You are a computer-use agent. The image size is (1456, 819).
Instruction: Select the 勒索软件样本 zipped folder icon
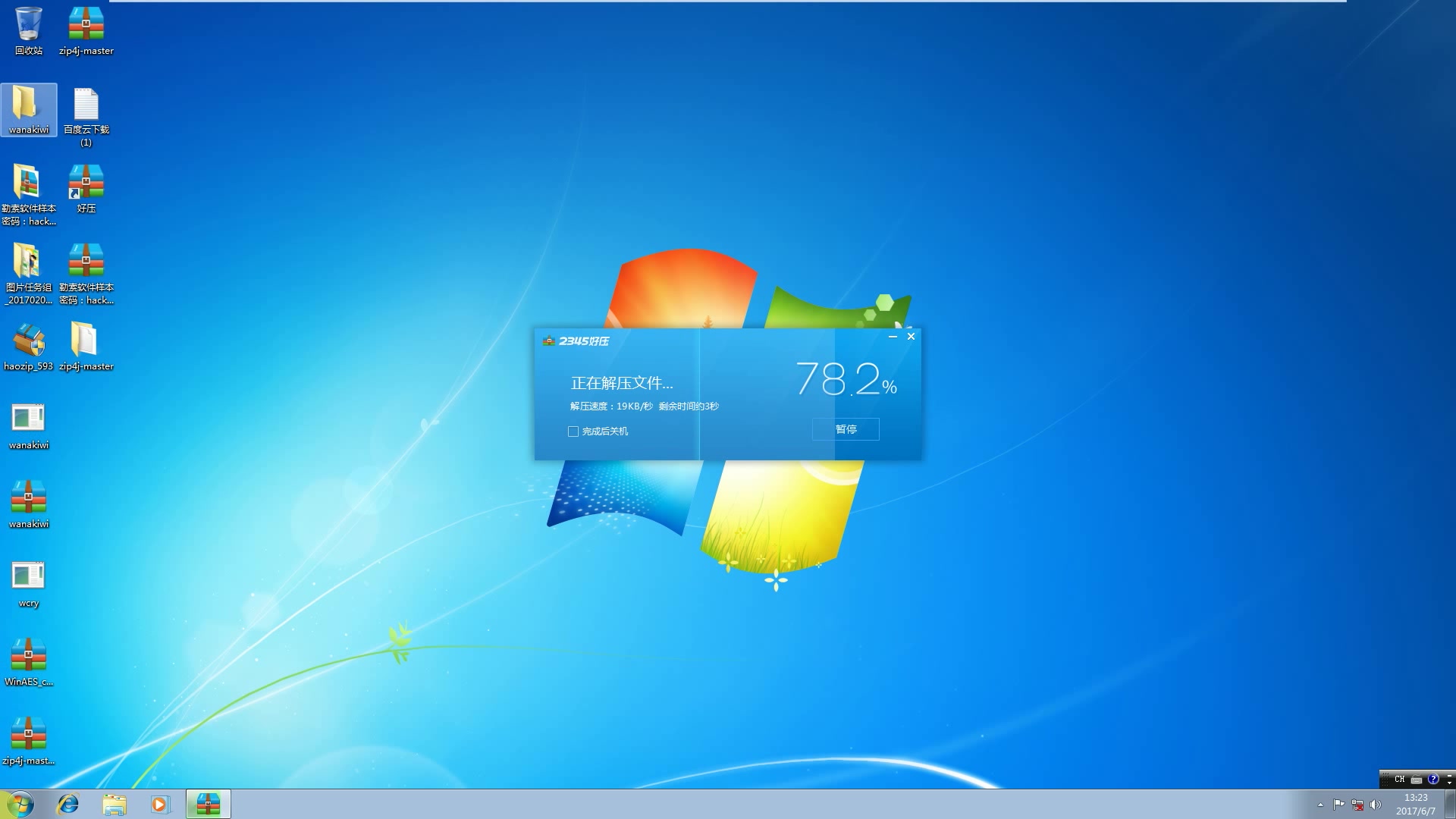pyautogui.click(x=29, y=195)
